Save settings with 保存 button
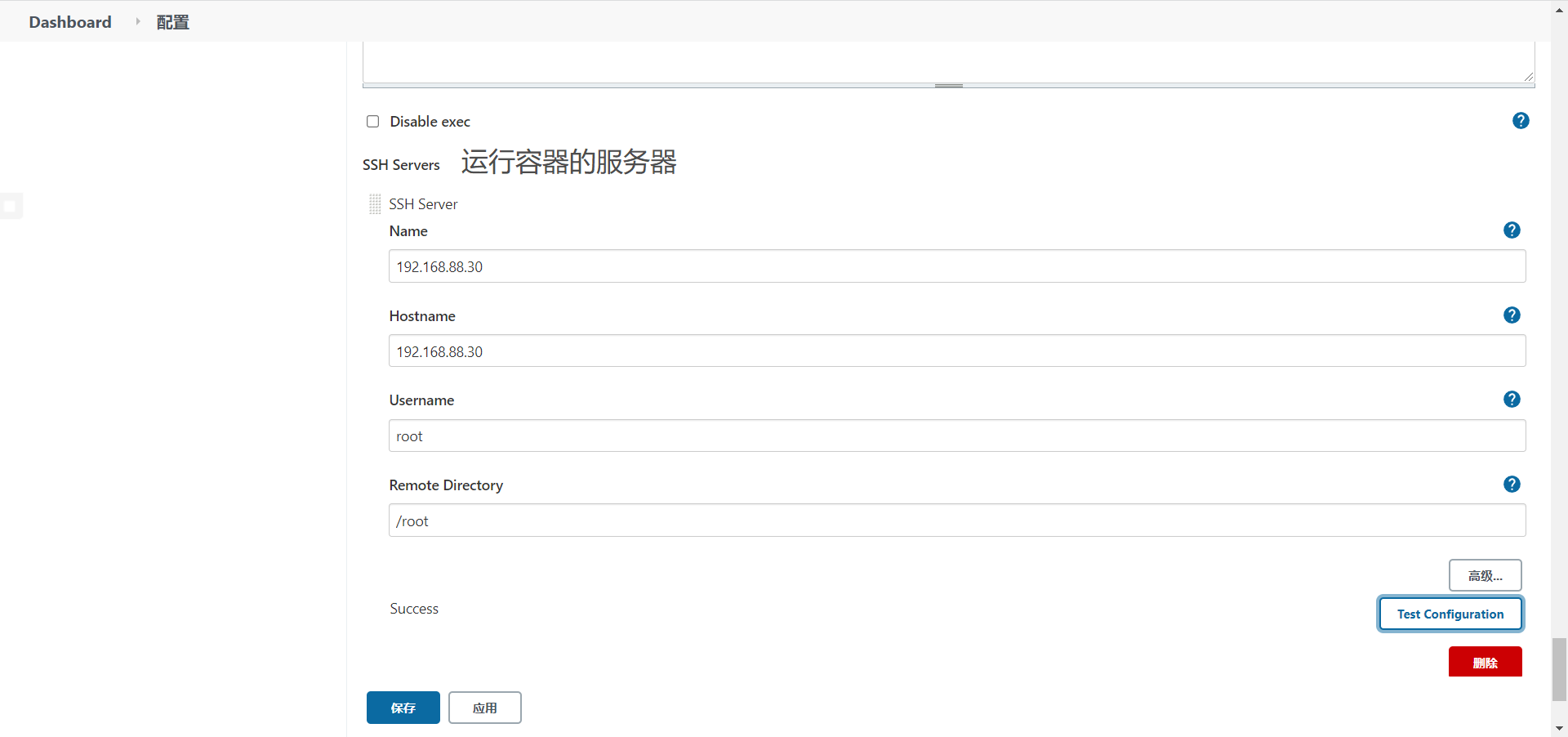Viewport: 1568px width, 737px height. (x=403, y=708)
